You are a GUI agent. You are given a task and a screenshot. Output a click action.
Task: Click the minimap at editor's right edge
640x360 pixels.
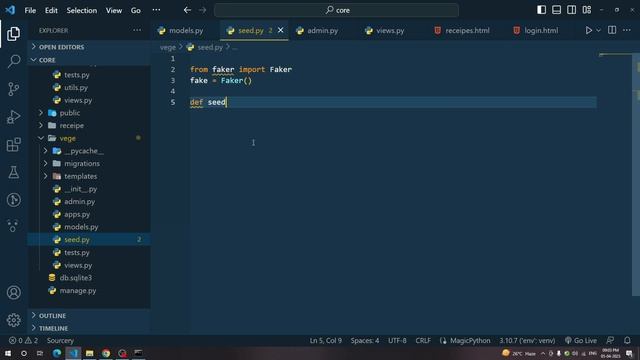pyautogui.click(x=615, y=54)
